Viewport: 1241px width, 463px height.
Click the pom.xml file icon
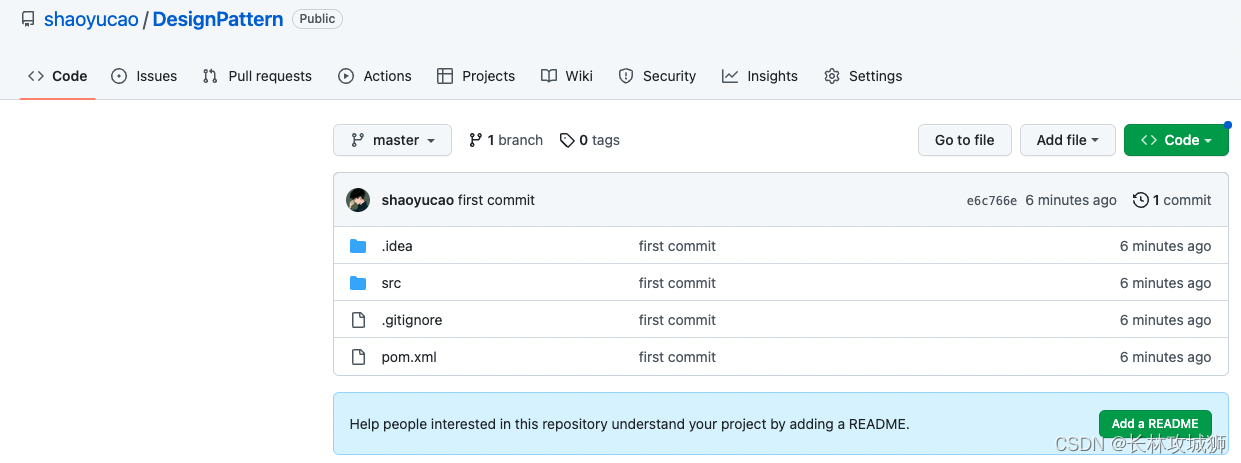(x=358, y=357)
